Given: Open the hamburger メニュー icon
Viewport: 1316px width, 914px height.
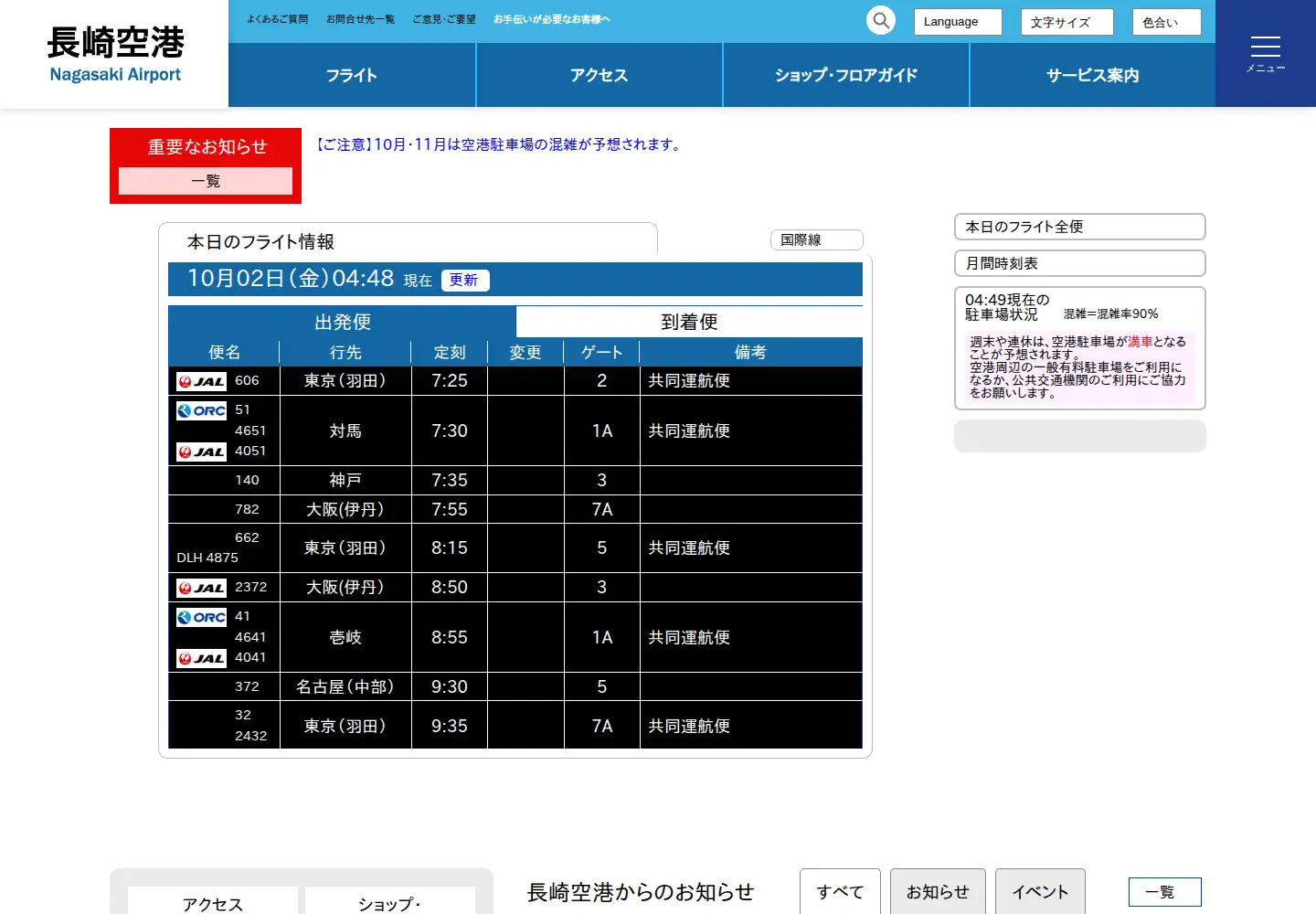Looking at the screenshot, I should point(1266,54).
